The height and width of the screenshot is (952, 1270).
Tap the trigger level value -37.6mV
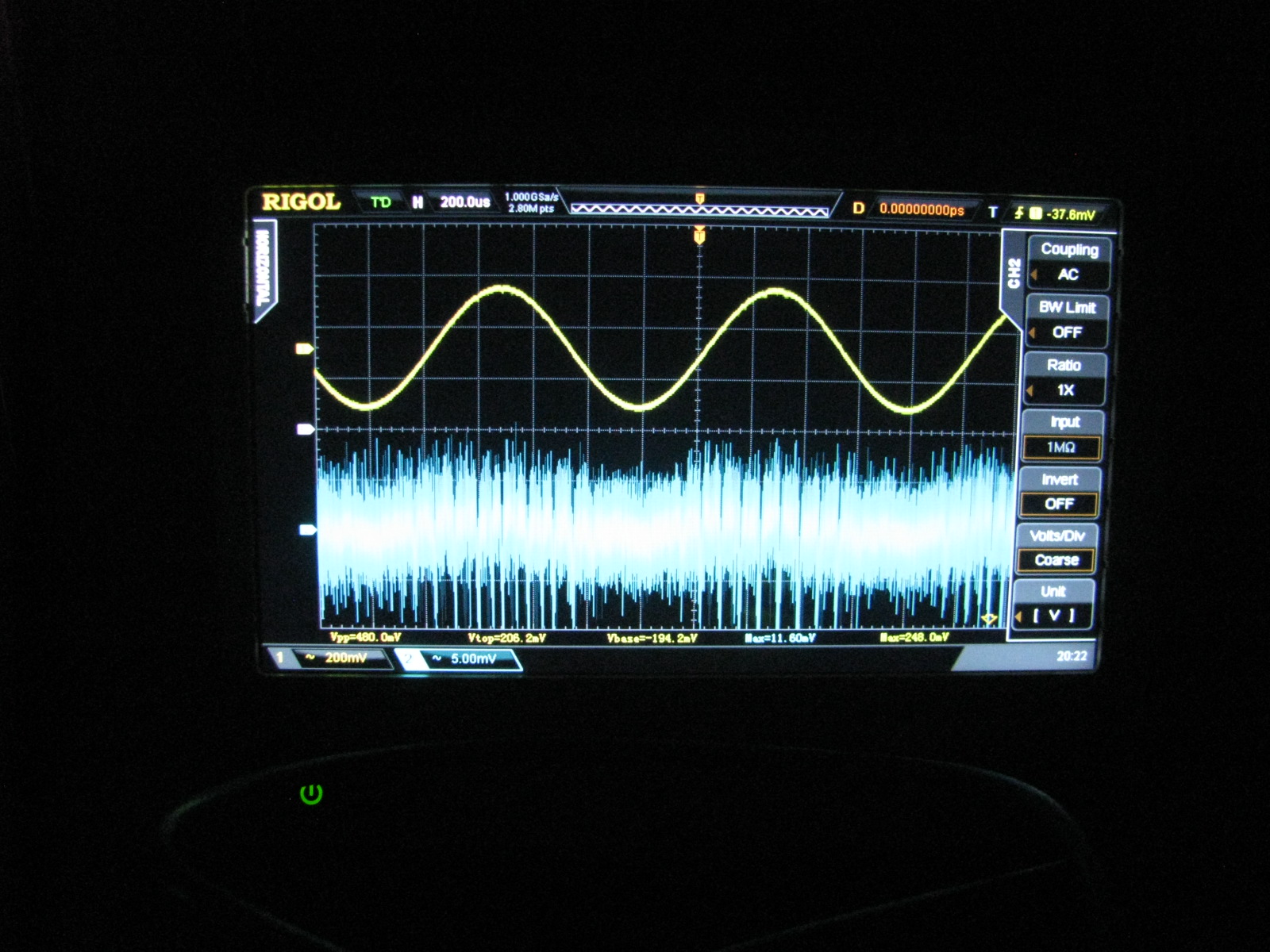[x=1070, y=214]
